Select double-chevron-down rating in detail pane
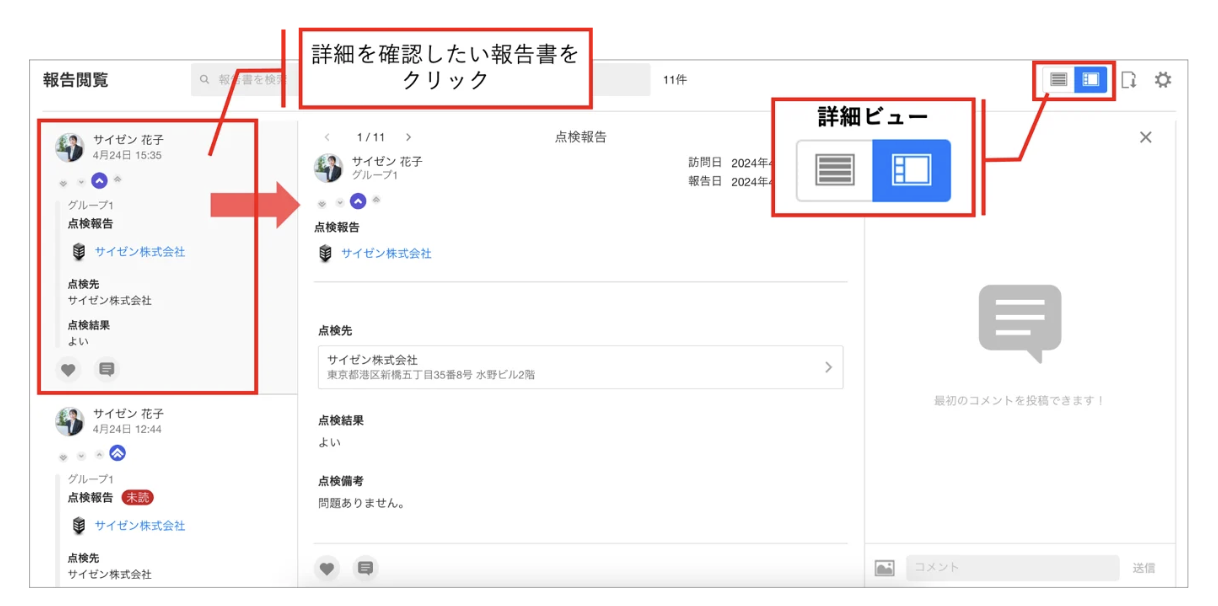The width and height of the screenshot is (1218, 606). click(322, 203)
